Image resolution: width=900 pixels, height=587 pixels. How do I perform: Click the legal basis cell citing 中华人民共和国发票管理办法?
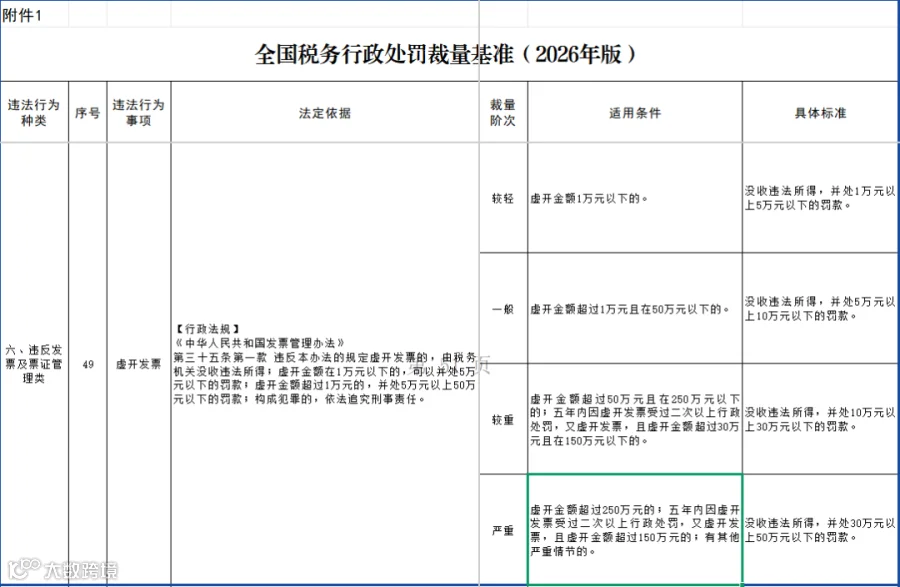click(x=325, y=364)
